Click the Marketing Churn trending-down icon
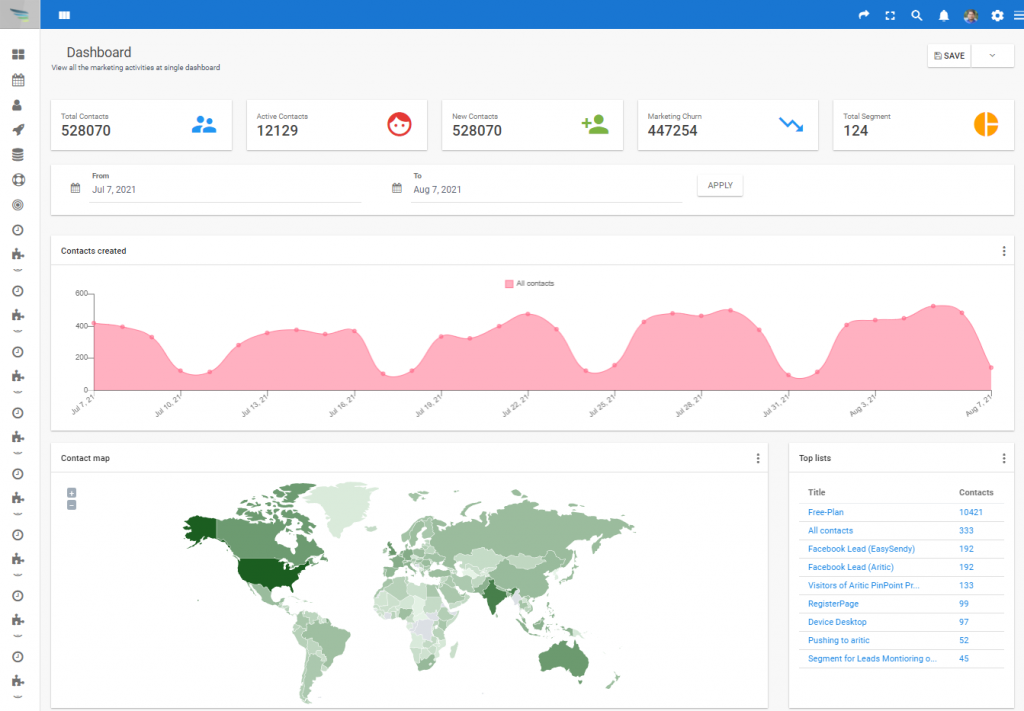The width and height of the screenshot is (1024, 711). click(791, 124)
